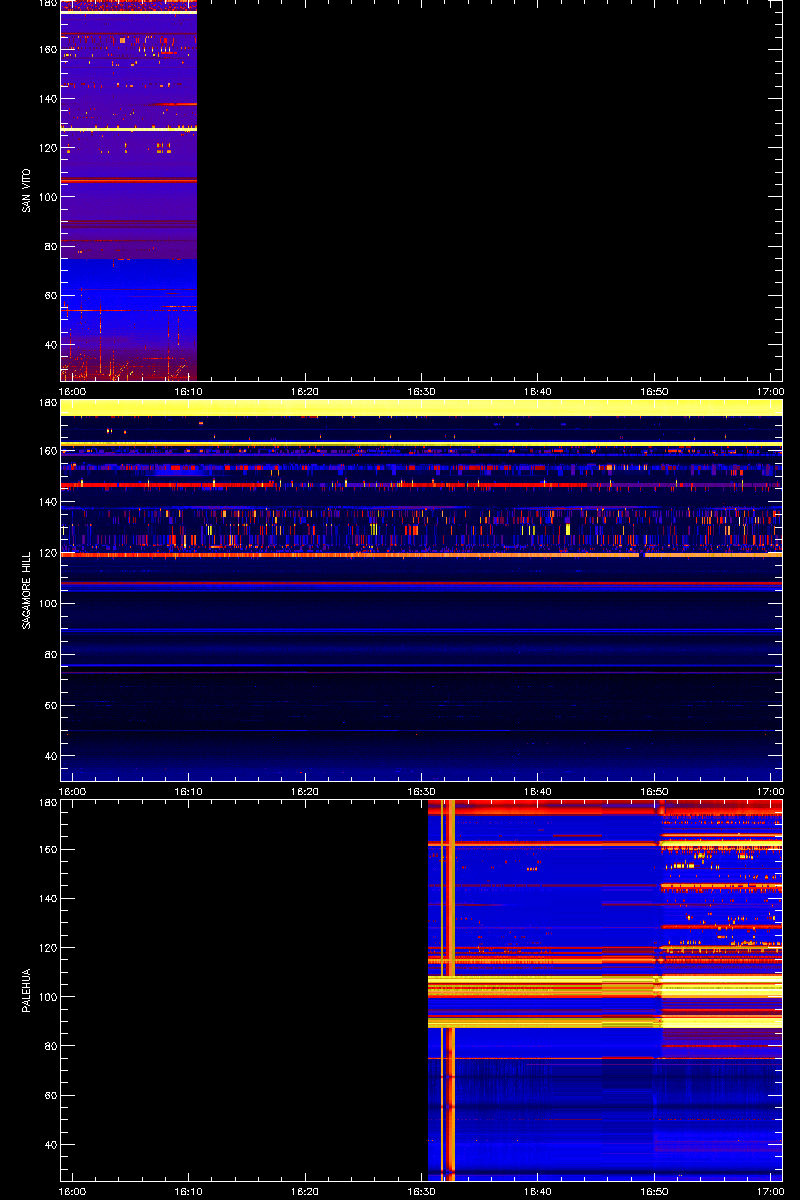Click the 160 frequency label on San Vito axis
Image resolution: width=800 pixels, height=1200 pixels.
point(46,49)
